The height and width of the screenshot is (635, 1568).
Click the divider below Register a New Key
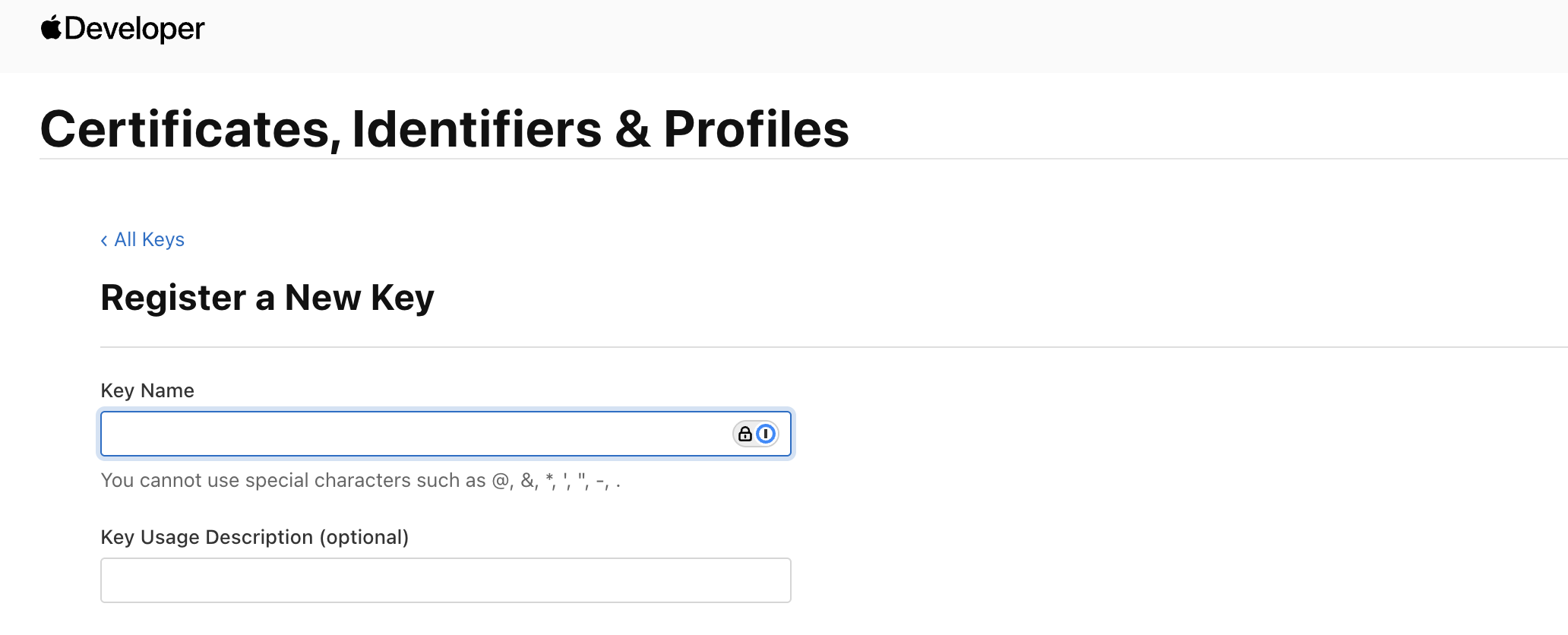760,347
